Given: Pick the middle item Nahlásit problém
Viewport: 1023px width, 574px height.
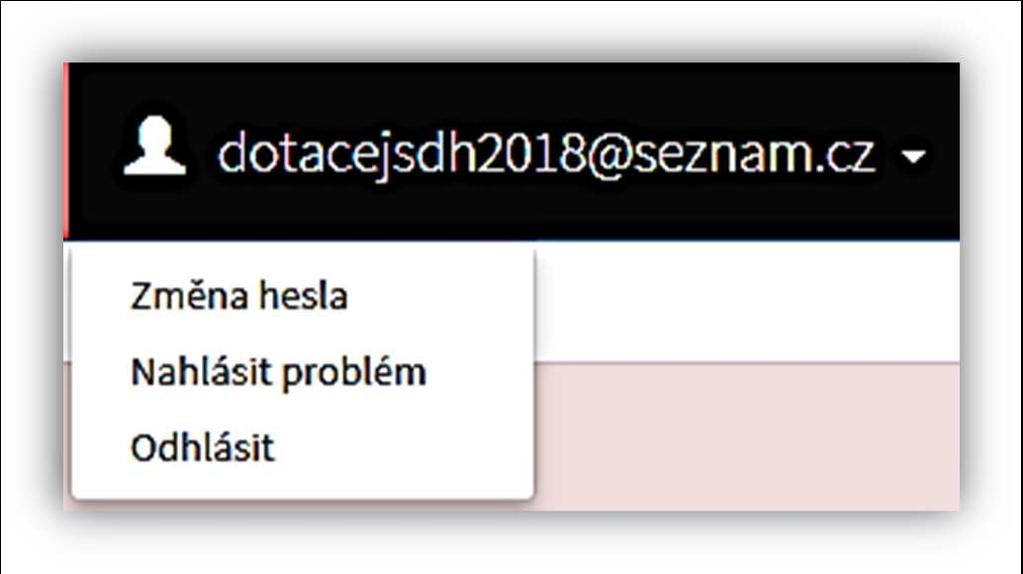Looking at the screenshot, I should tap(279, 373).
